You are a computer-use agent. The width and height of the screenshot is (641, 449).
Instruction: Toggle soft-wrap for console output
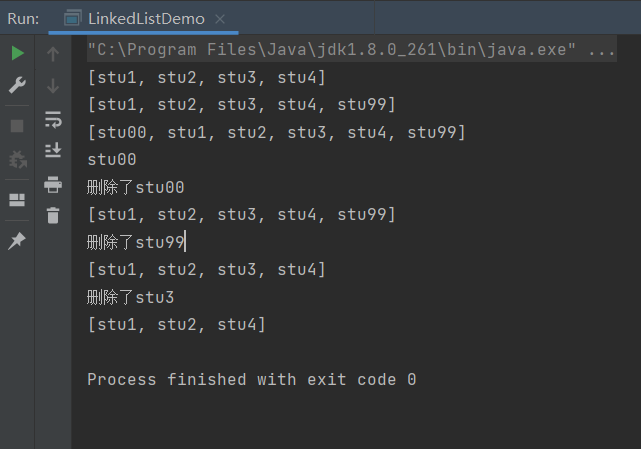point(53,120)
